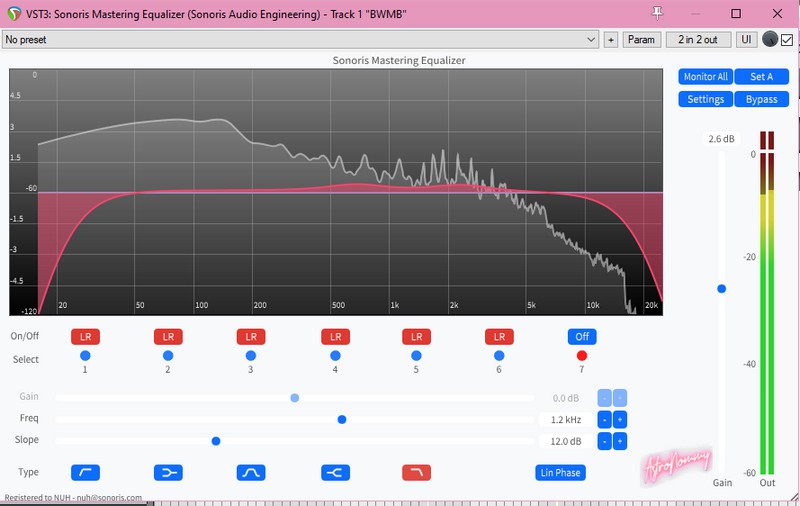
Task: Open the Settings panel
Action: coord(706,99)
